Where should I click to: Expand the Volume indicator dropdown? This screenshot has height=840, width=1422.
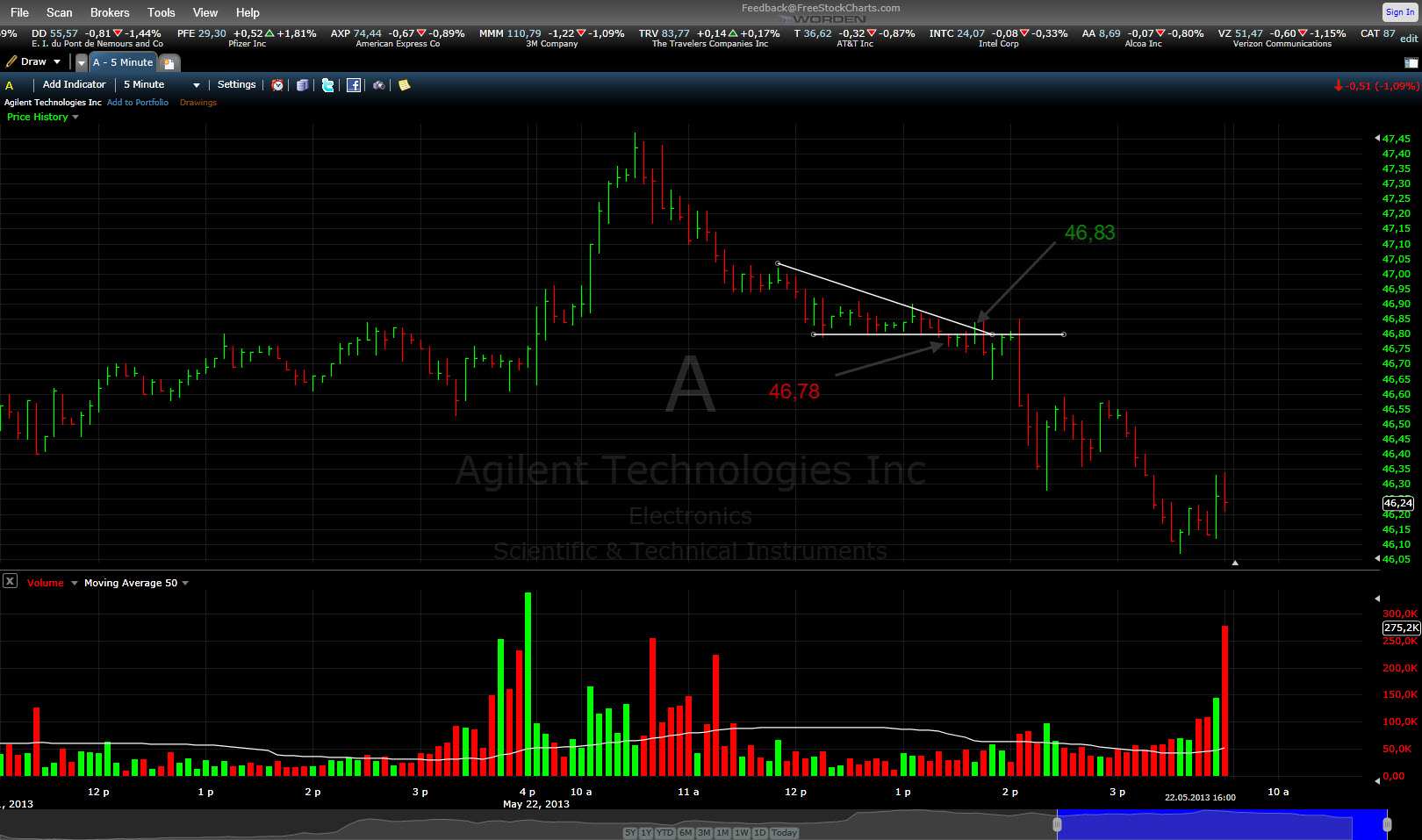tap(75, 583)
